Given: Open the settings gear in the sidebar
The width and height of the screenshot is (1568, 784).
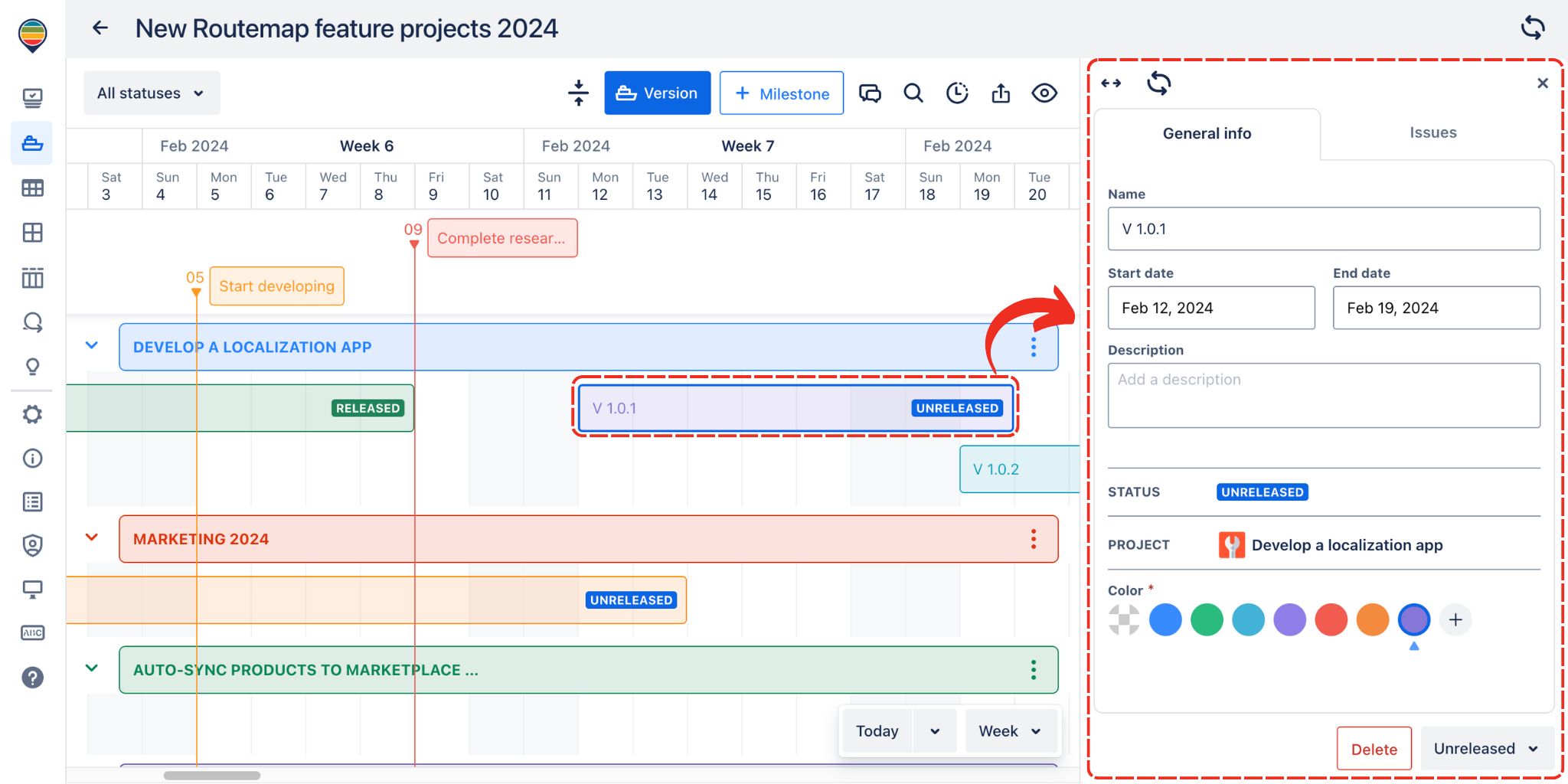Looking at the screenshot, I should 31,414.
